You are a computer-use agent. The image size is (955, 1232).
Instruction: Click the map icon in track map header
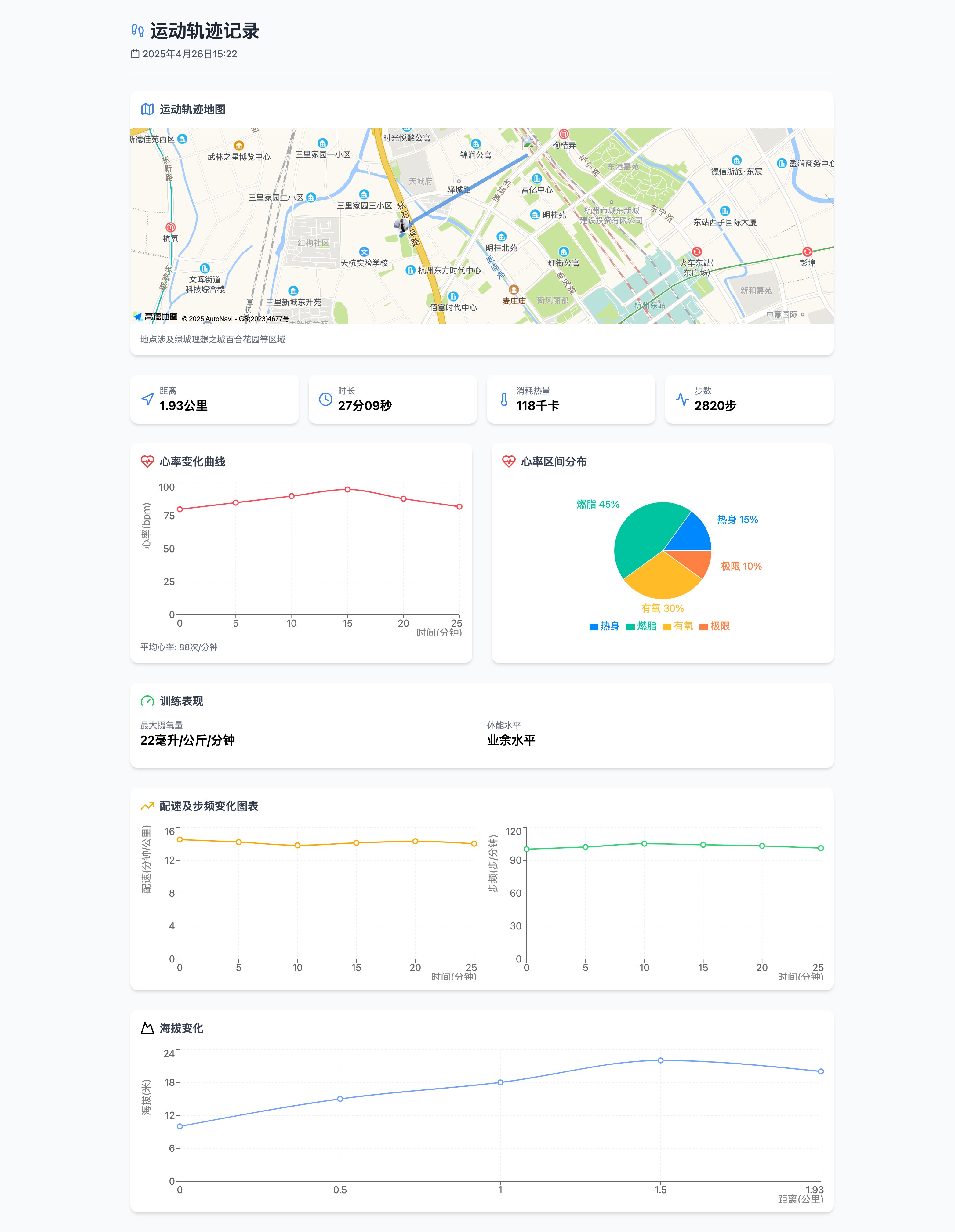click(147, 110)
